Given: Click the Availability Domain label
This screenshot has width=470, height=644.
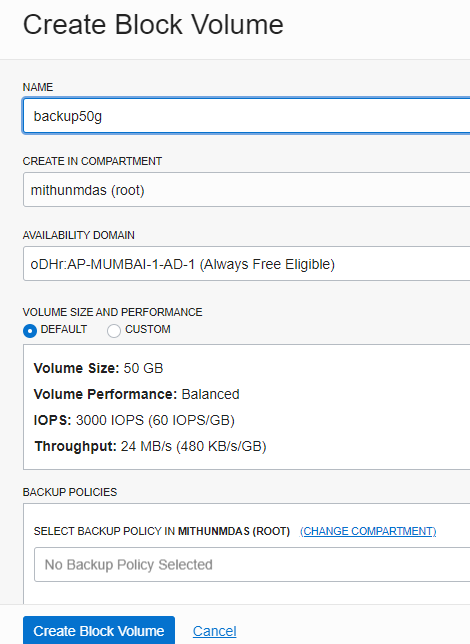Looking at the screenshot, I should click(78, 235).
